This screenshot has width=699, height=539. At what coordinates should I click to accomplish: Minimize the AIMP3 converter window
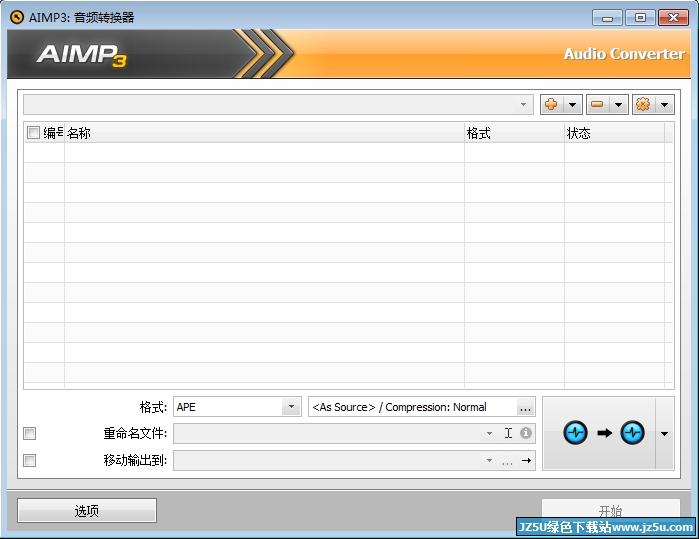tap(607, 18)
